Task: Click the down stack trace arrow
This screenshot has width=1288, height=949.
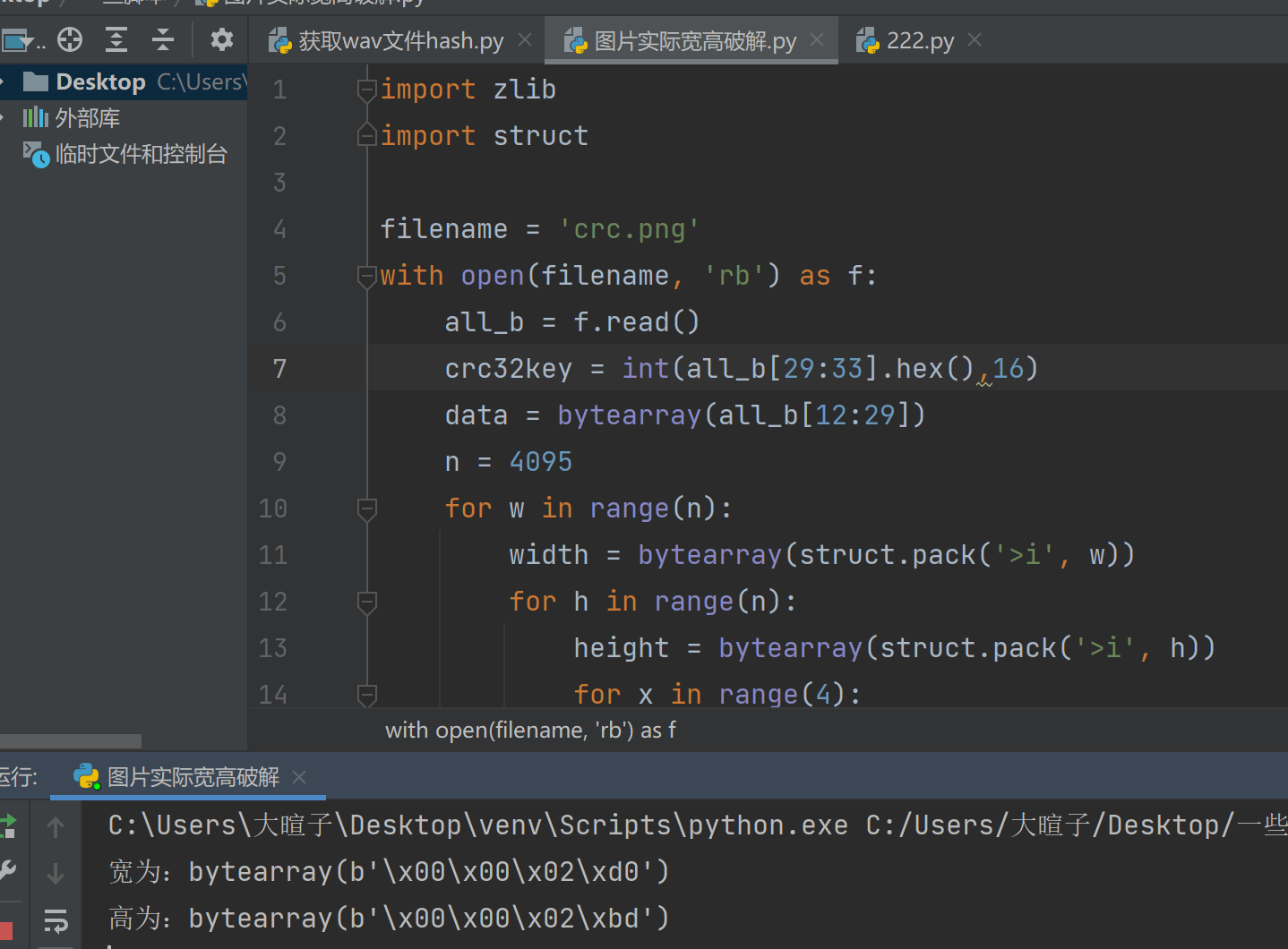Action: click(56, 873)
